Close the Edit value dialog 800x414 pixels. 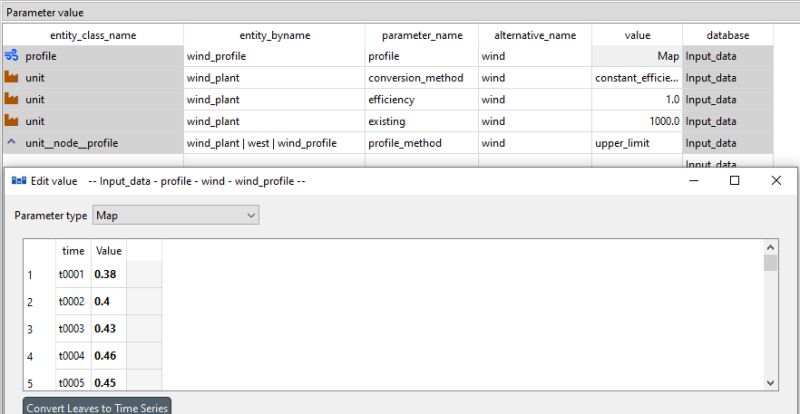pyautogui.click(x=776, y=181)
